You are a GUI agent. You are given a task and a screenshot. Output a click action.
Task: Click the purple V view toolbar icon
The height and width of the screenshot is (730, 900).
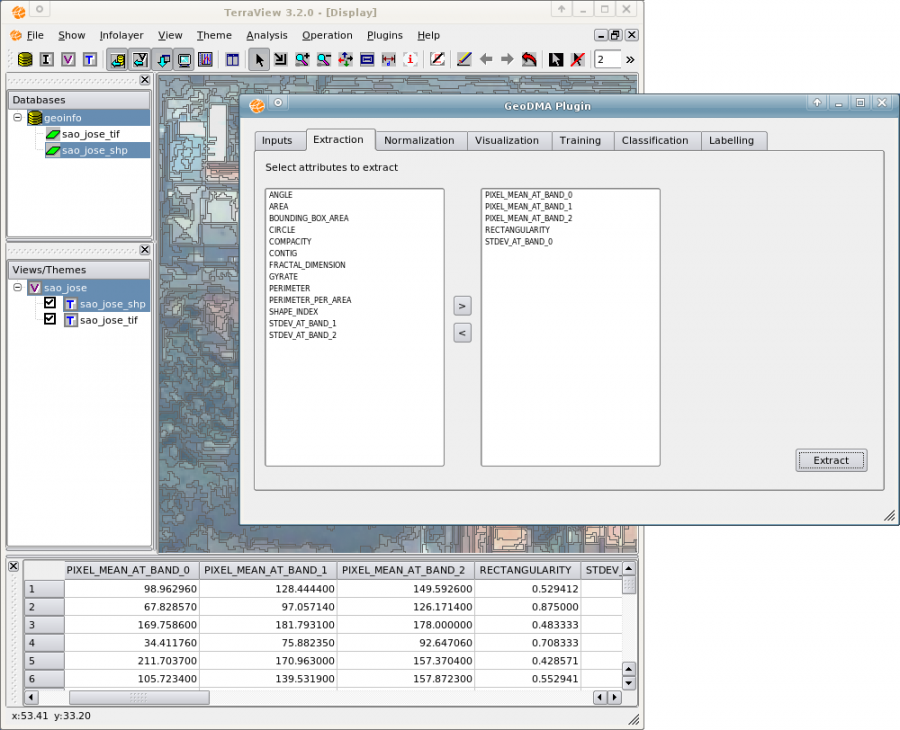coord(68,60)
